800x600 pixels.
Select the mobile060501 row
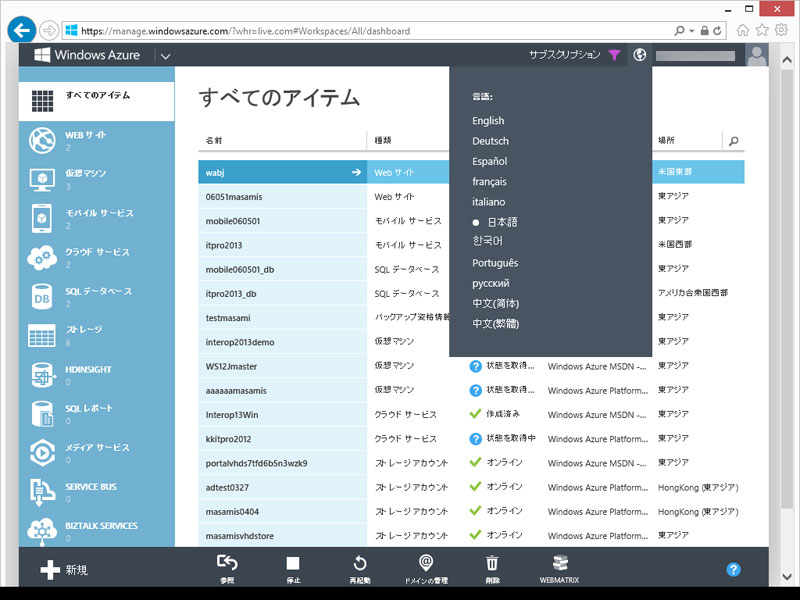pos(471,221)
